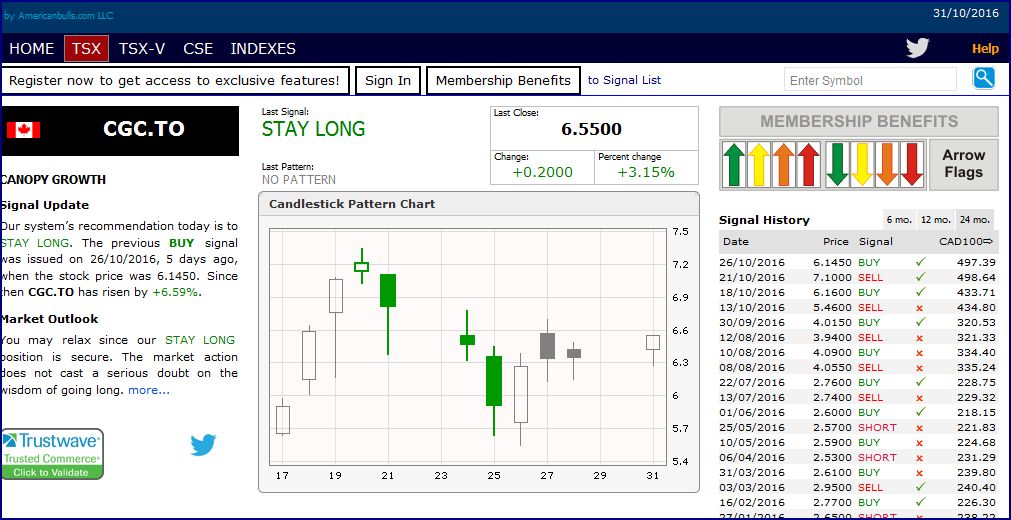
Task: Click the green down arrow flag
Action: click(x=837, y=164)
